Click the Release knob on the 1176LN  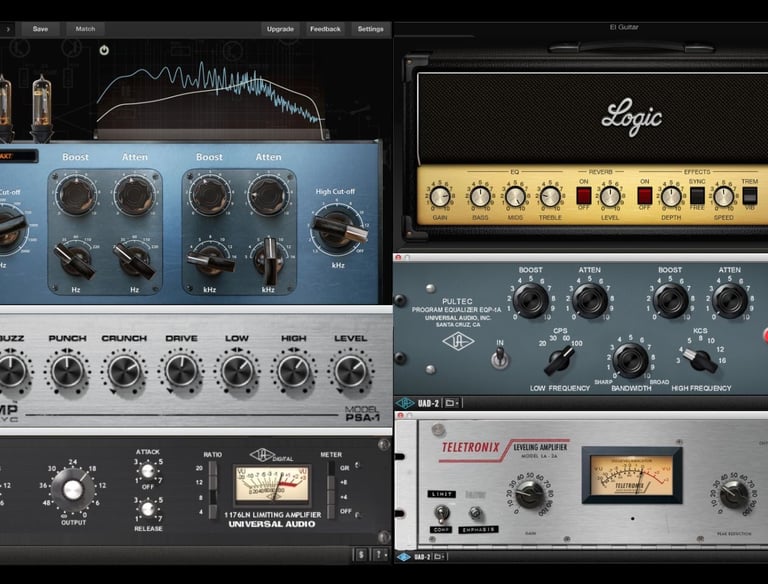click(x=147, y=509)
